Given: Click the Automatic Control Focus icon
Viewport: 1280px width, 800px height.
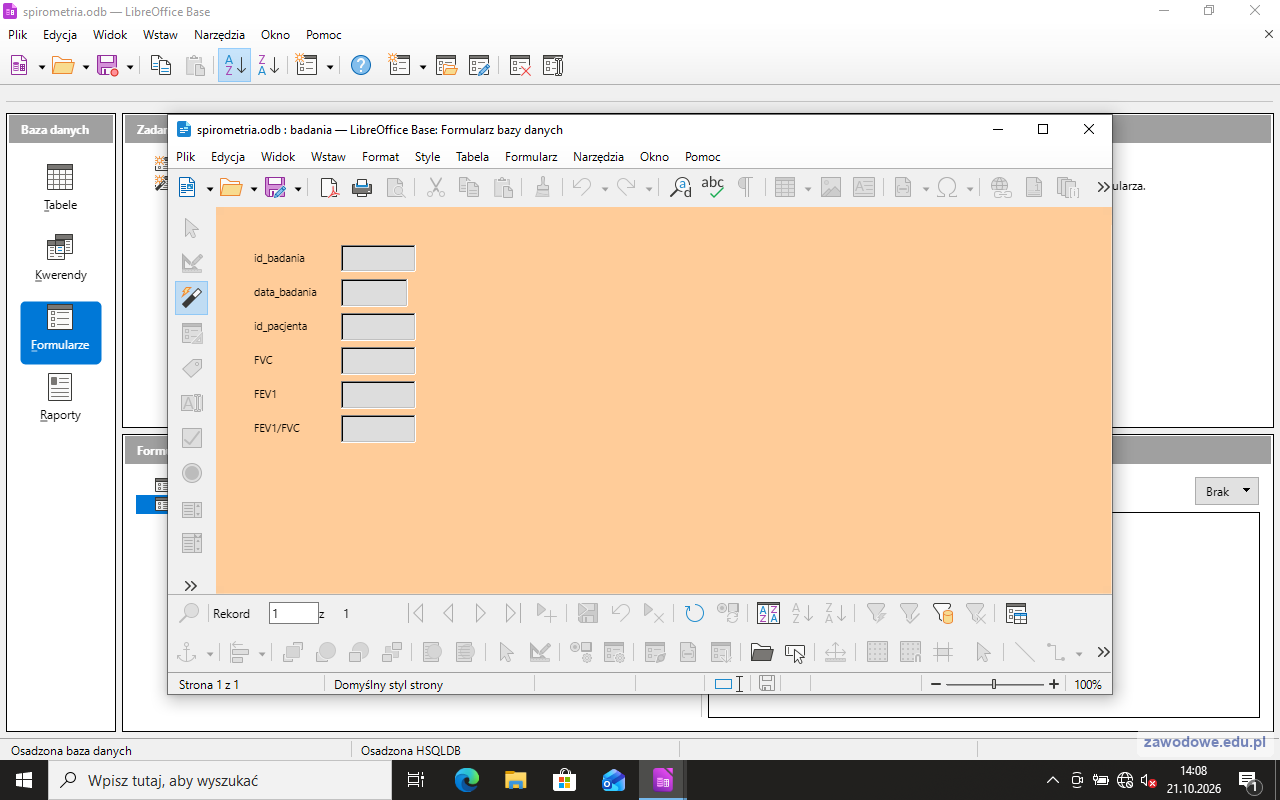Looking at the screenshot, I should click(x=795, y=652).
